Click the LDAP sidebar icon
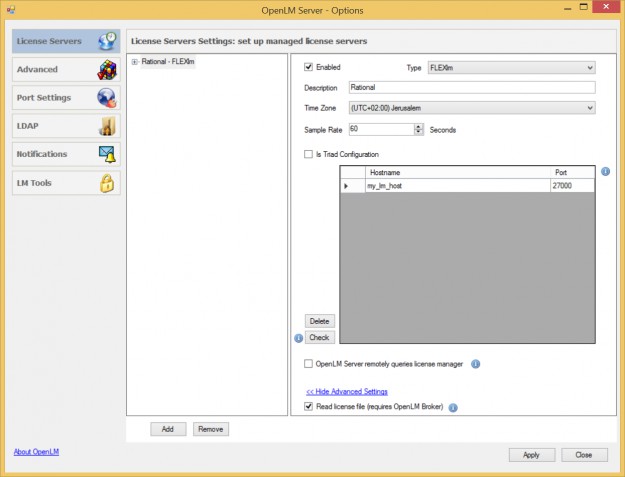625x477 pixels. 107,126
